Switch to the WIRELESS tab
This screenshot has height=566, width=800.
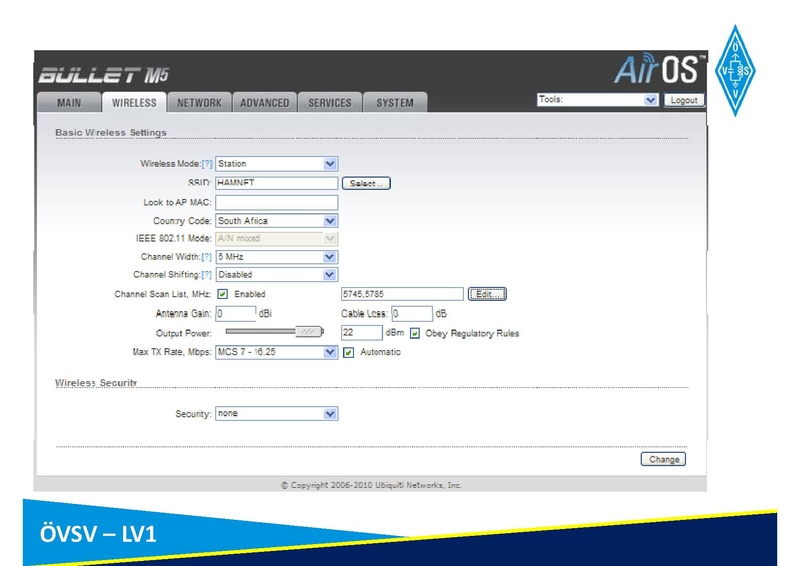click(134, 103)
